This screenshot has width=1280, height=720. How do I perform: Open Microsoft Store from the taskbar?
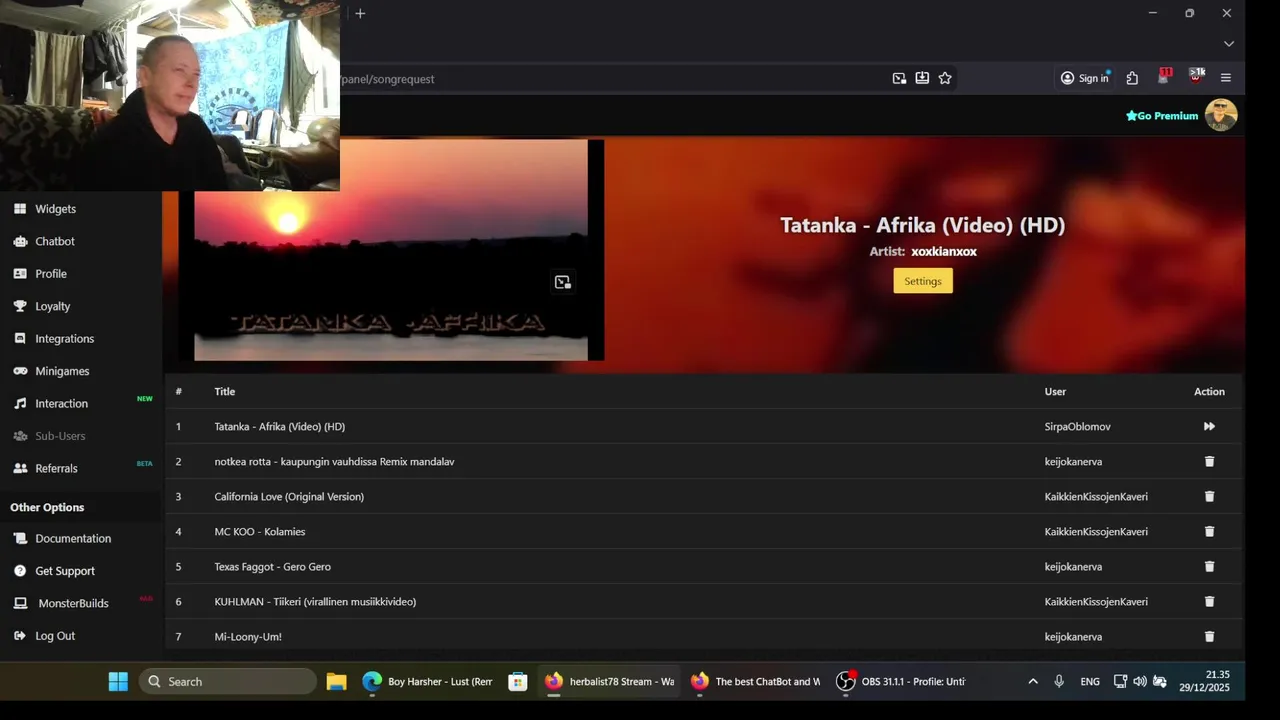517,681
